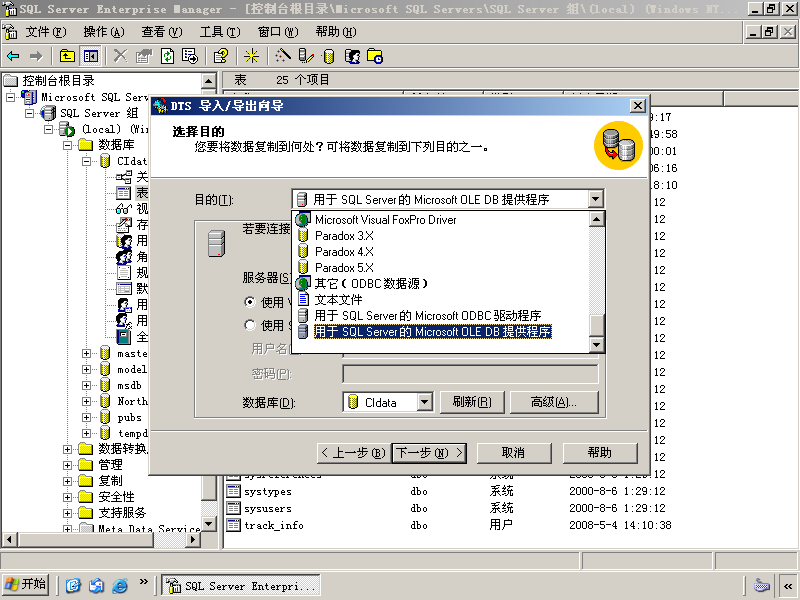The width and height of the screenshot is (800, 600).
Task: Expand the 复制 folder node
Action: [67, 481]
